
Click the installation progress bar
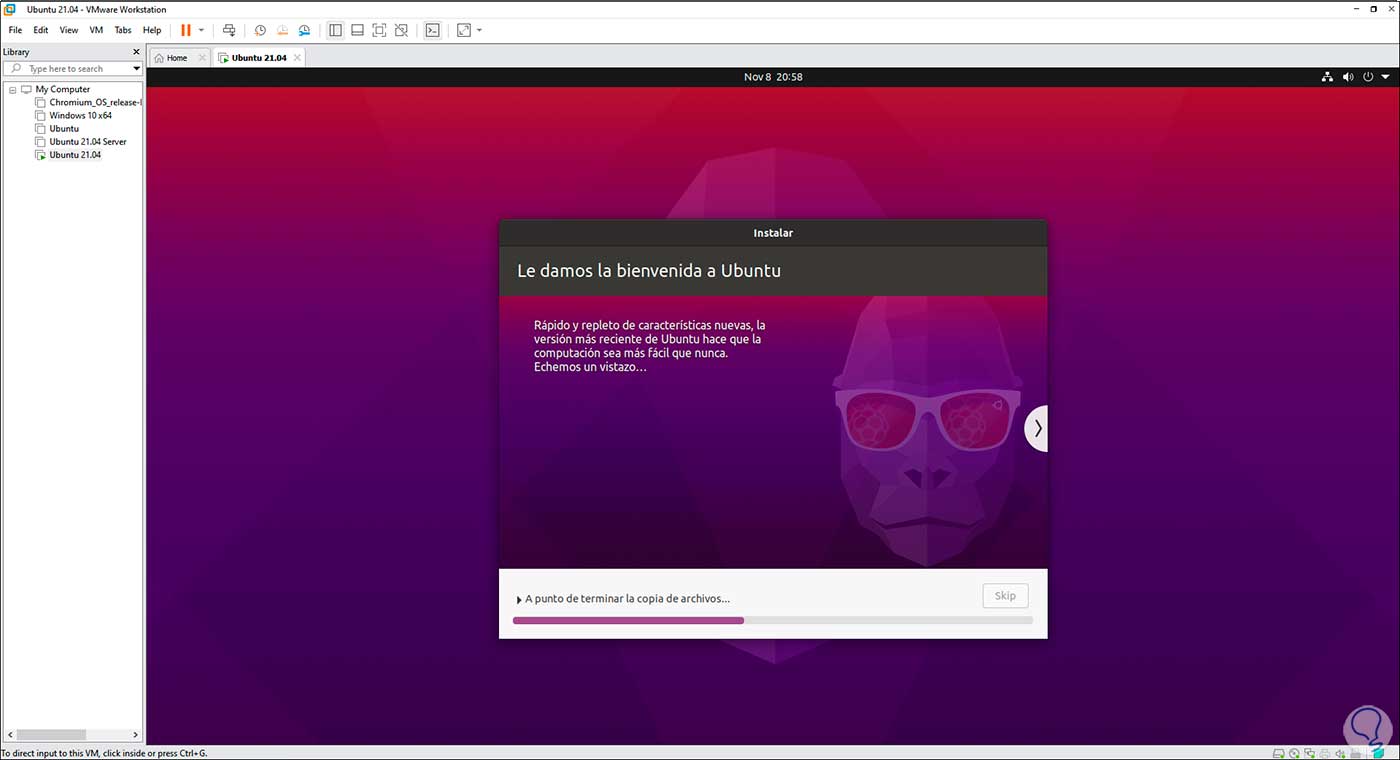[x=773, y=621]
